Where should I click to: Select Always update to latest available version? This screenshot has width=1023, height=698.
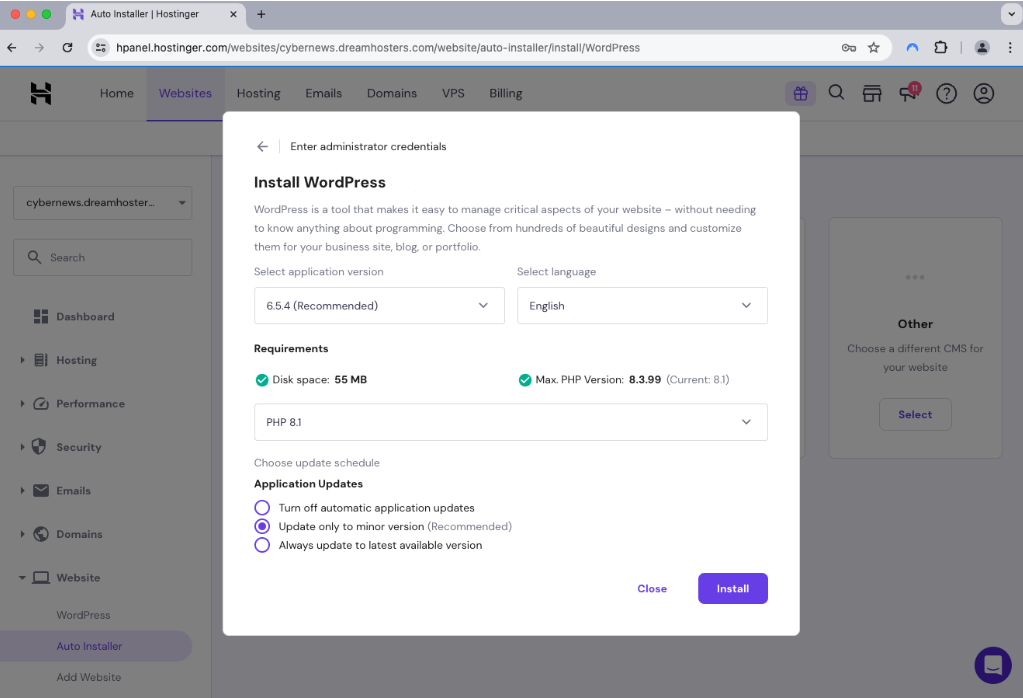click(x=262, y=545)
